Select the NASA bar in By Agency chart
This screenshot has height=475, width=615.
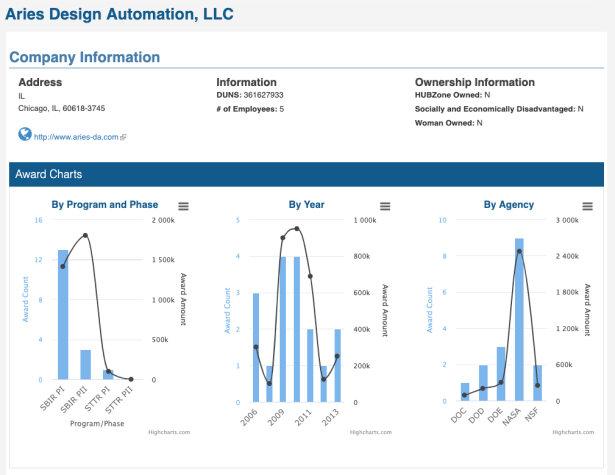[x=519, y=320]
